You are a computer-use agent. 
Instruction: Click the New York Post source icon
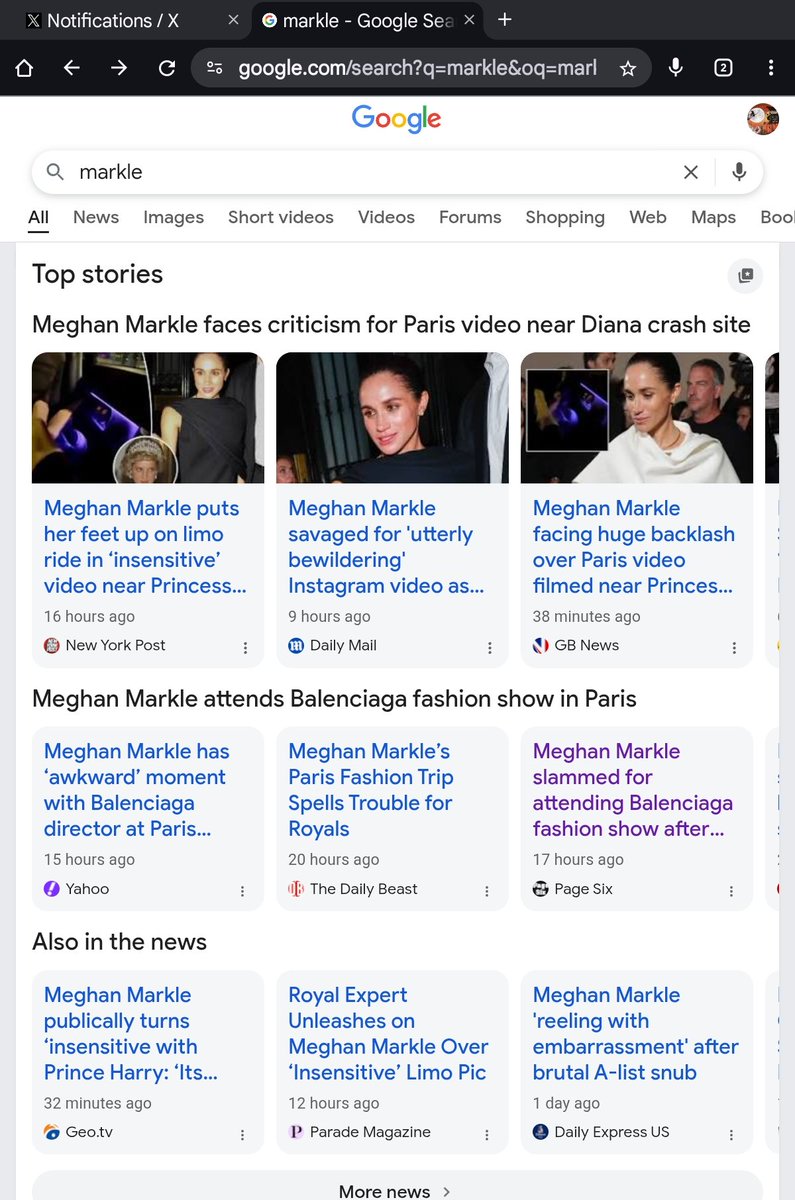pos(52,646)
